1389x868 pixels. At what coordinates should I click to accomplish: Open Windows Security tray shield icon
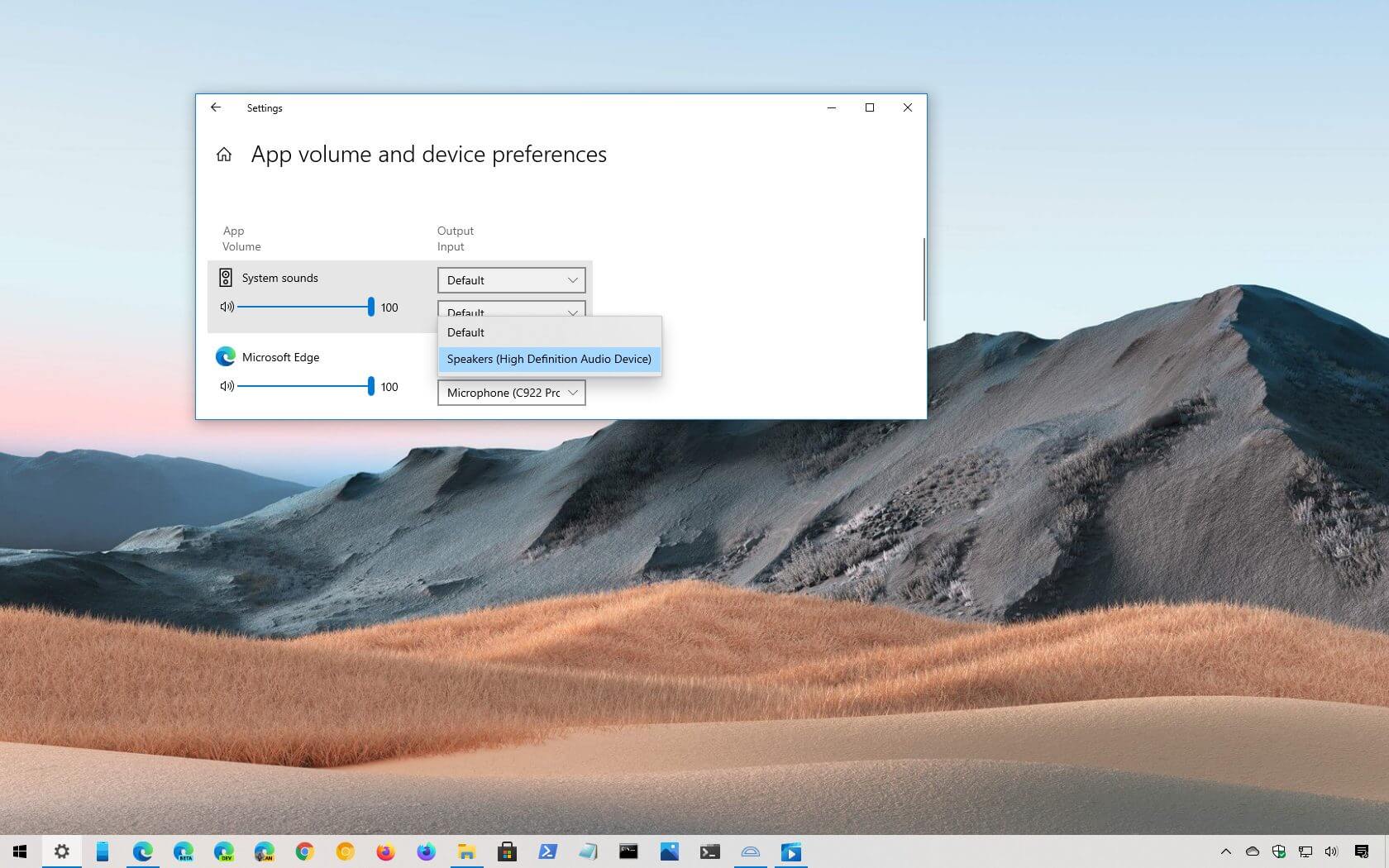point(1279,851)
